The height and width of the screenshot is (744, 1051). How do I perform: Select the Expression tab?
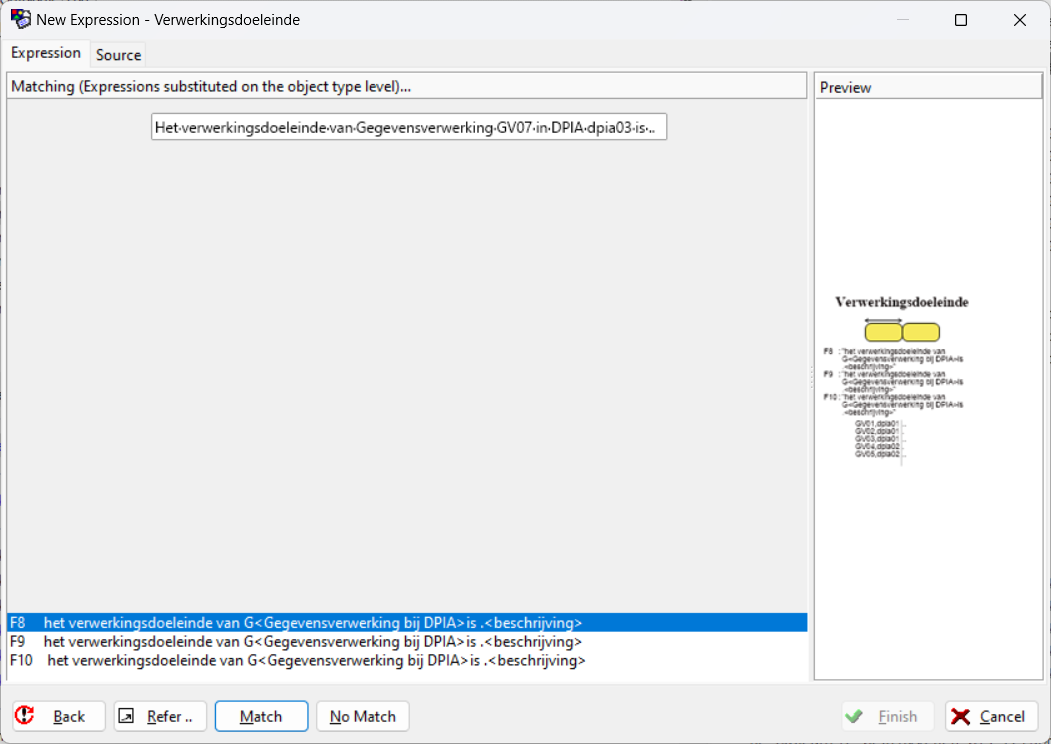point(46,53)
